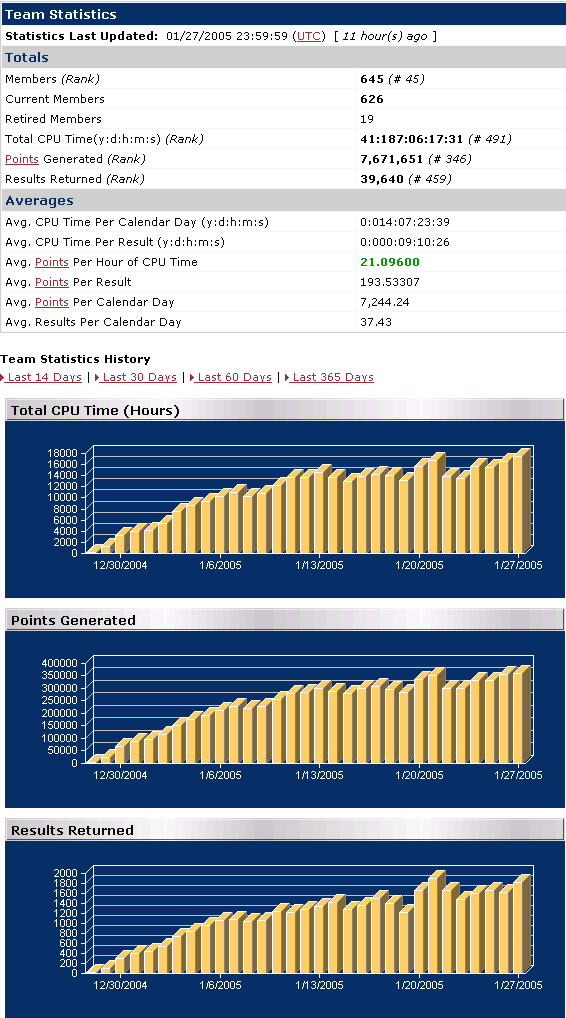Open the Last 14 Days history link
The height and width of the screenshot is (1018, 566).
(x=45, y=377)
